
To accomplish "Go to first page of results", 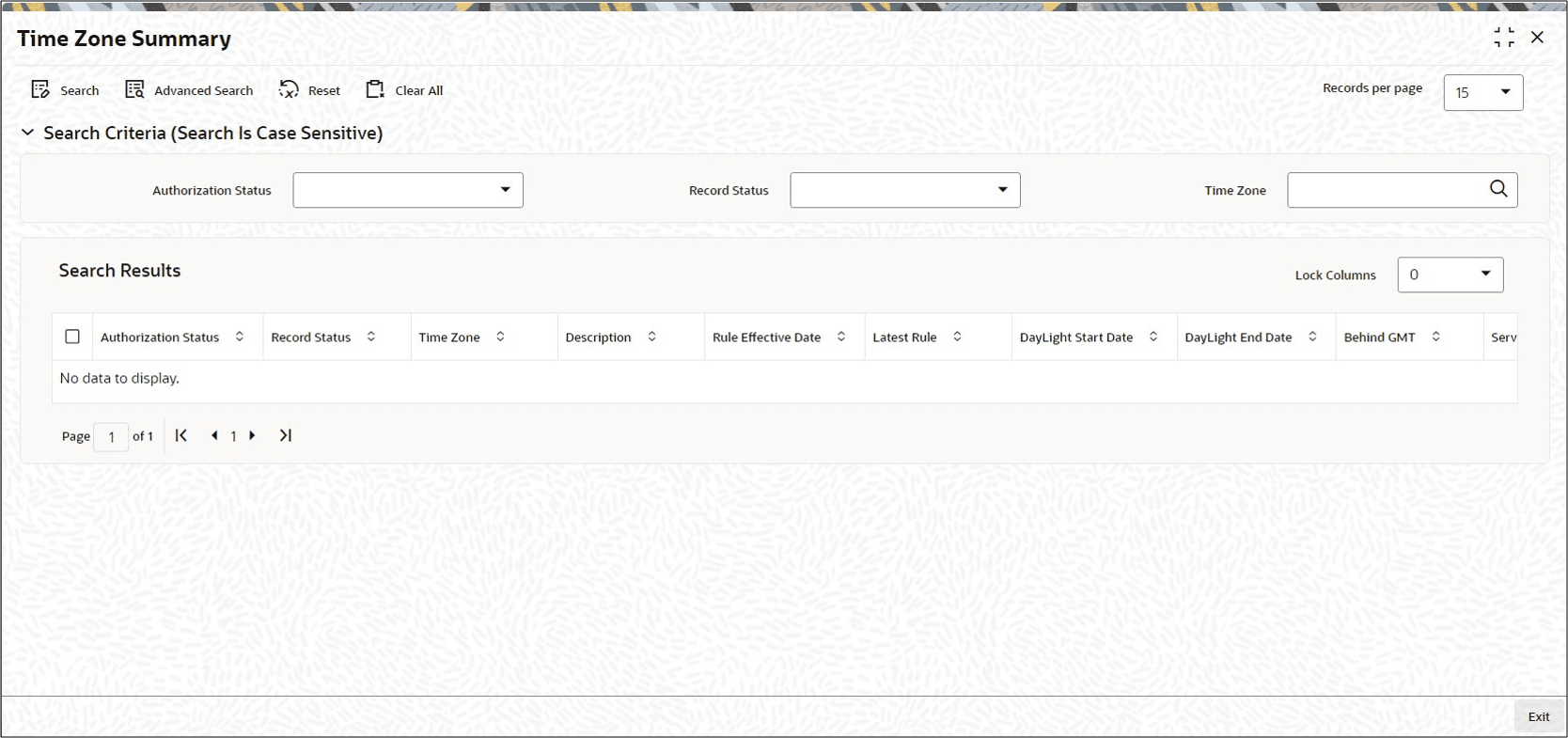I will [181, 435].
